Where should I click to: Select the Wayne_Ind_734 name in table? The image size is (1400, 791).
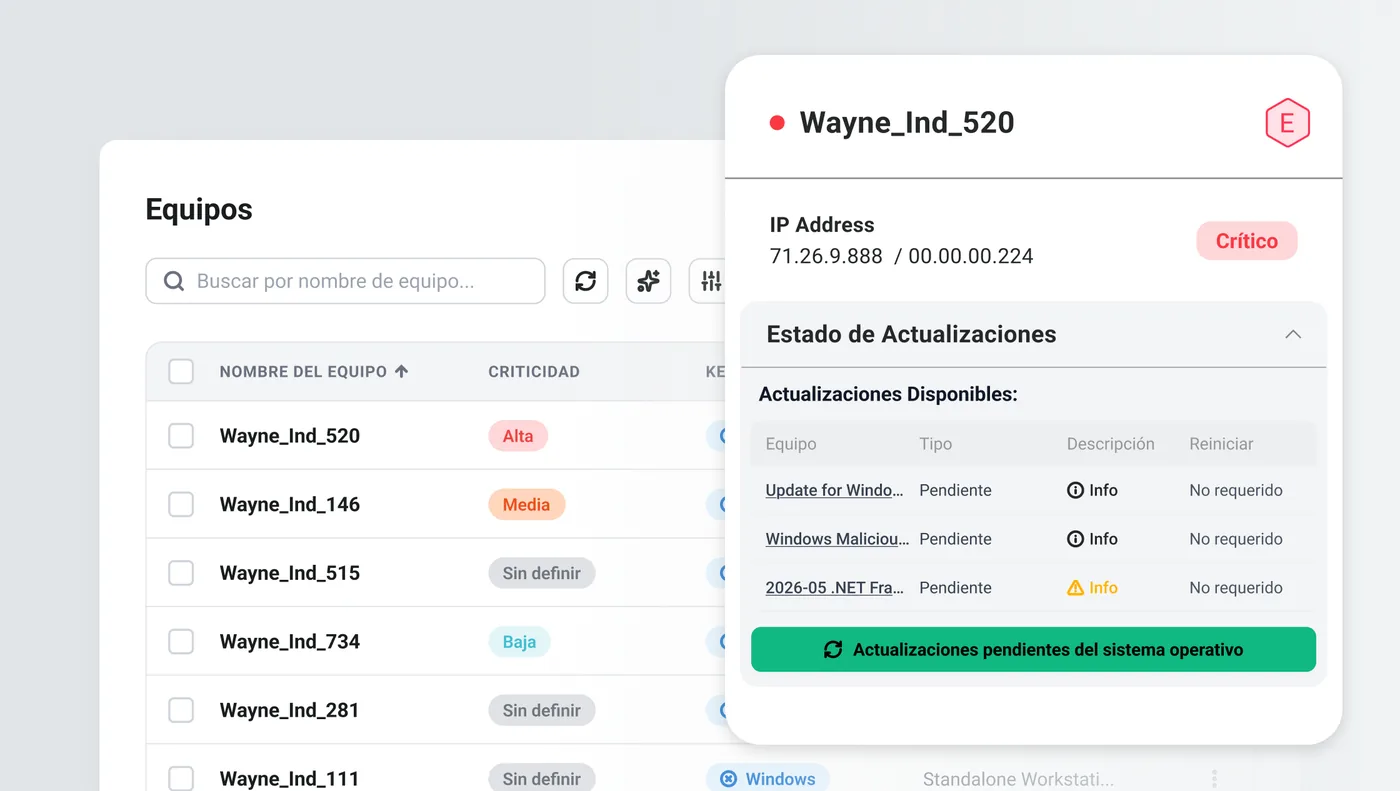[290, 641]
